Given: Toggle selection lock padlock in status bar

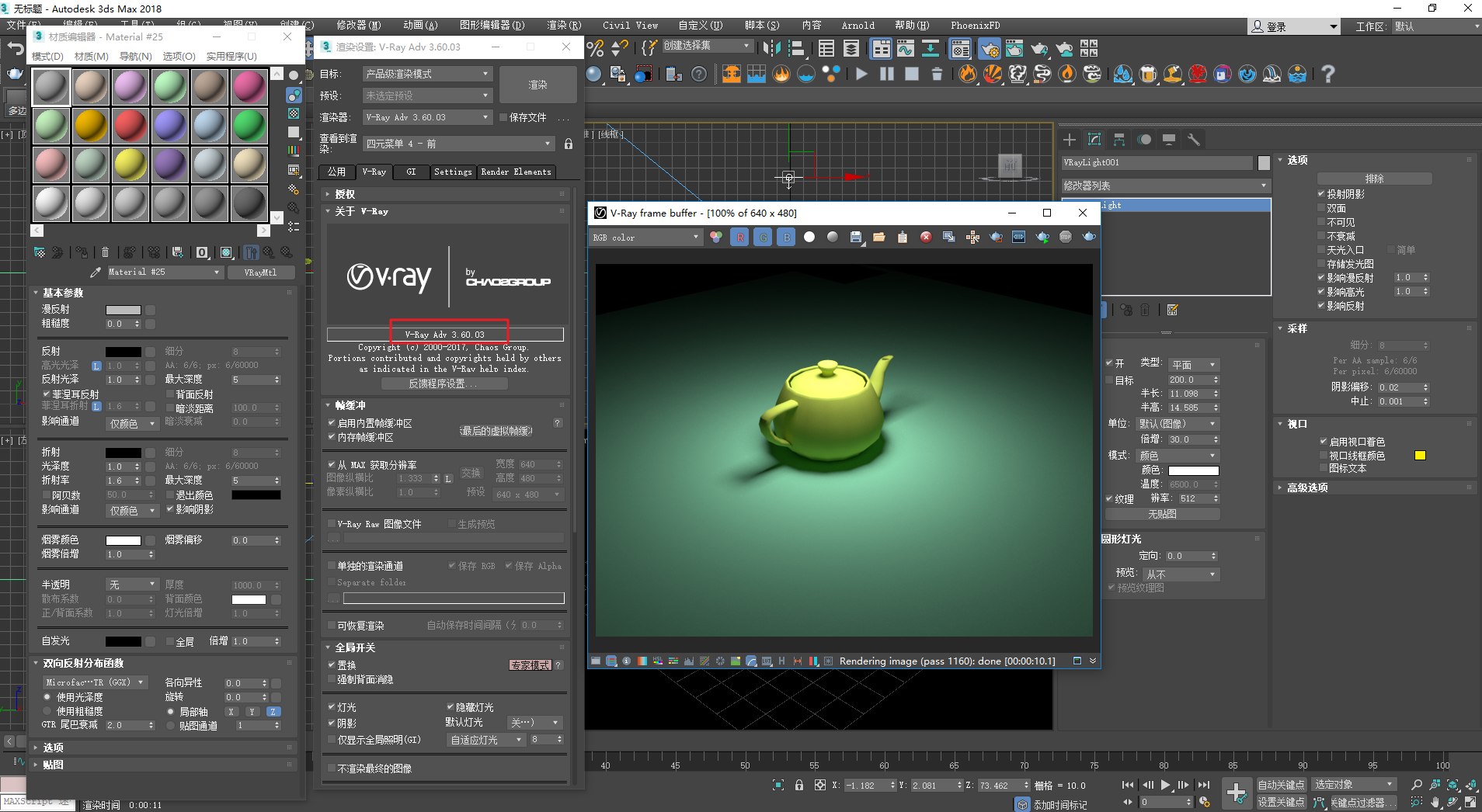Looking at the screenshot, I should [799, 785].
